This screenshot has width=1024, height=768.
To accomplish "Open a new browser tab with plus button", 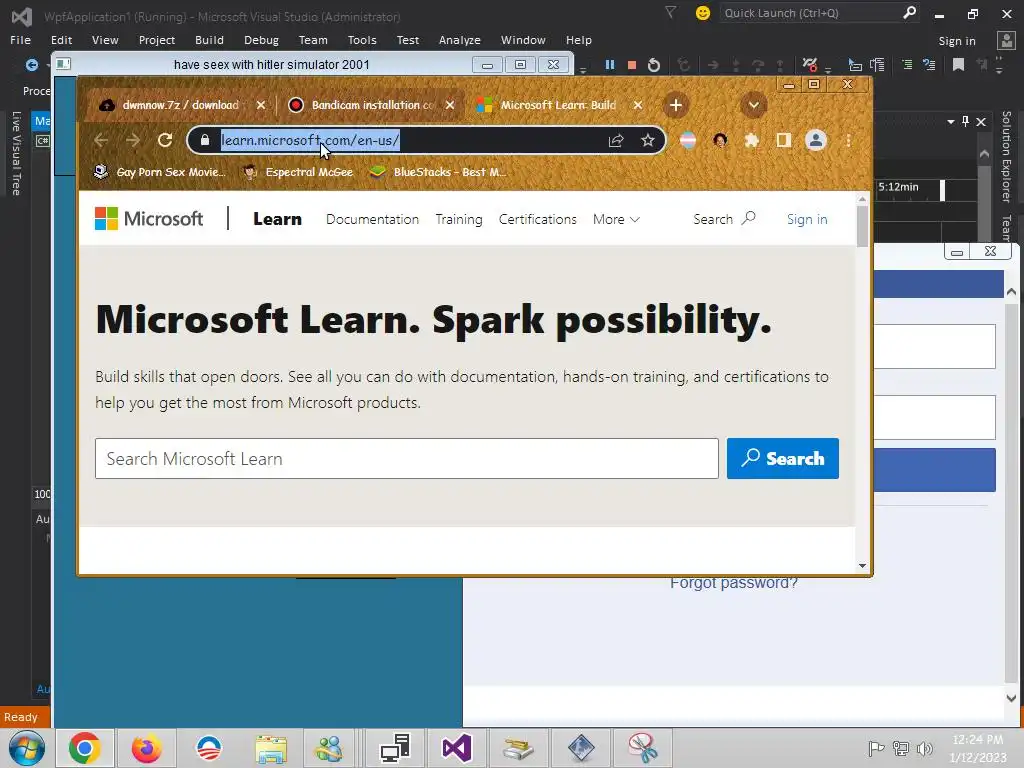I will pyautogui.click(x=676, y=104).
